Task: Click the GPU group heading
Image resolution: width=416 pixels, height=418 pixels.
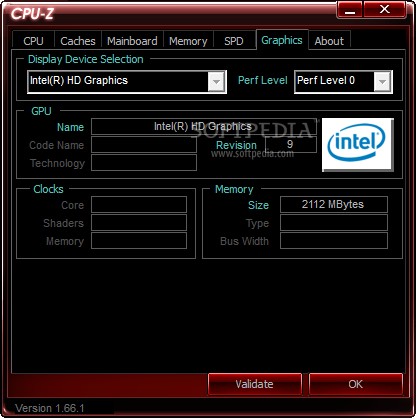Action: tap(41, 111)
